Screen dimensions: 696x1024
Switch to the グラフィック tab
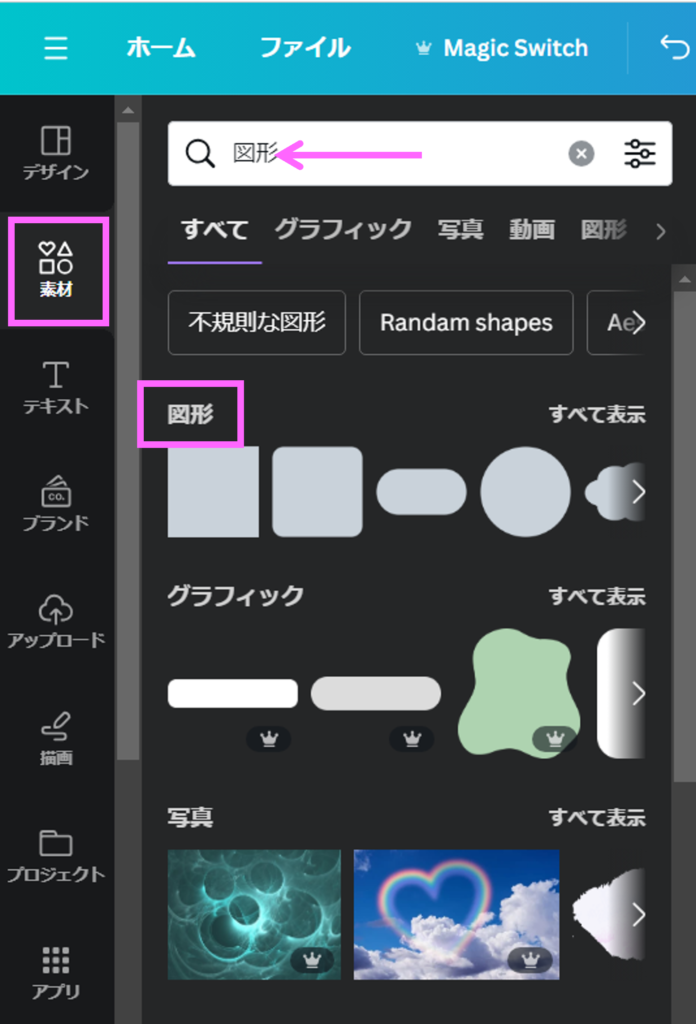pos(343,230)
